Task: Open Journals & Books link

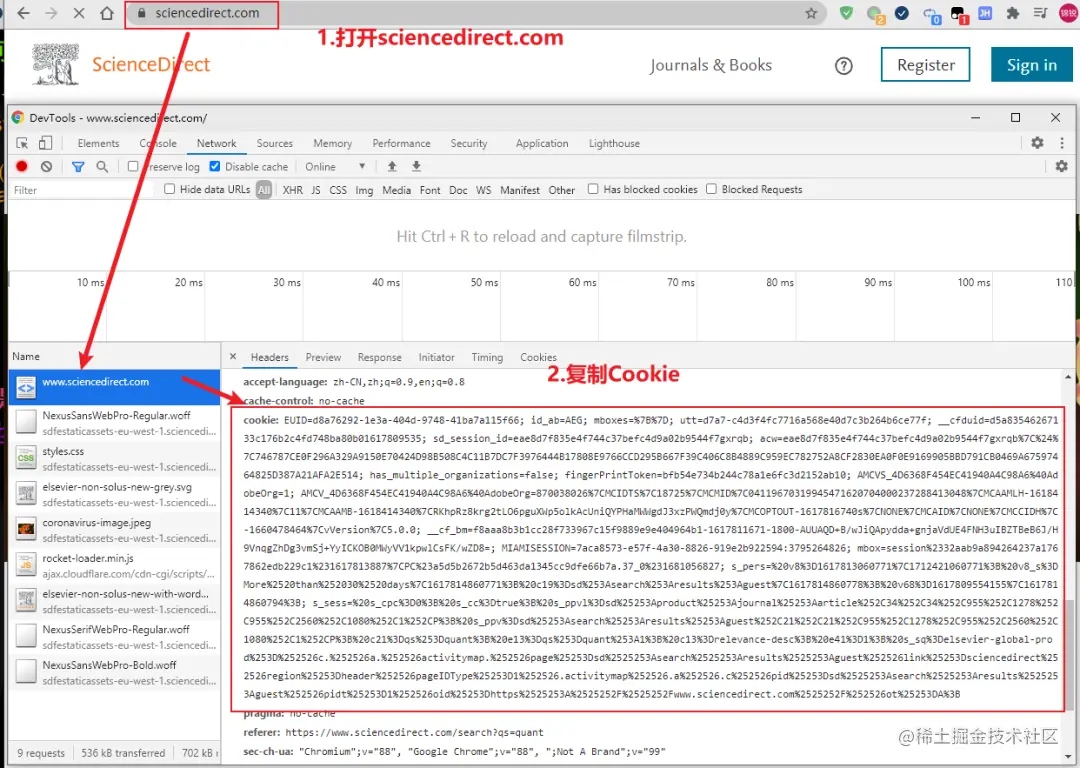Action: 711,65
